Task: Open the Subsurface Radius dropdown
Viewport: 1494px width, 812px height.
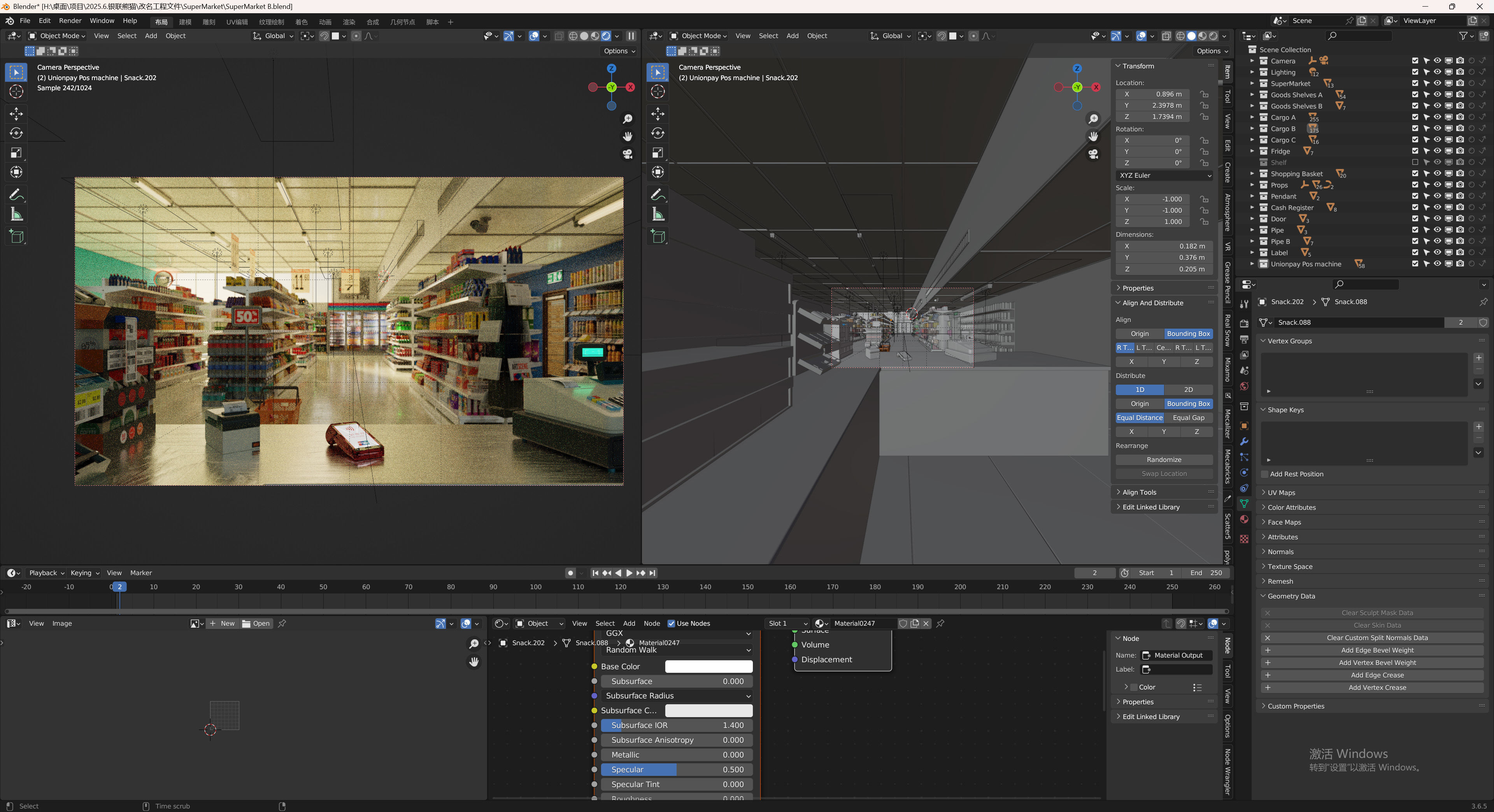Action: (676, 696)
